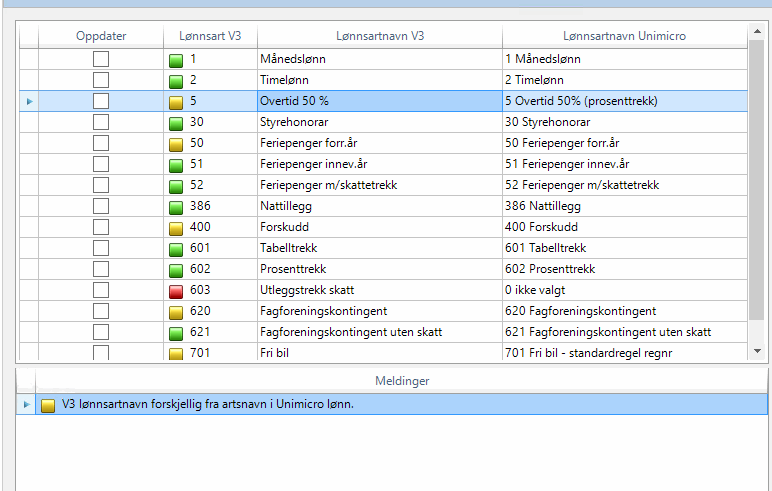The image size is (772, 491).
Task: Sort by Lønnsart V3 column header
Action: click(210, 36)
